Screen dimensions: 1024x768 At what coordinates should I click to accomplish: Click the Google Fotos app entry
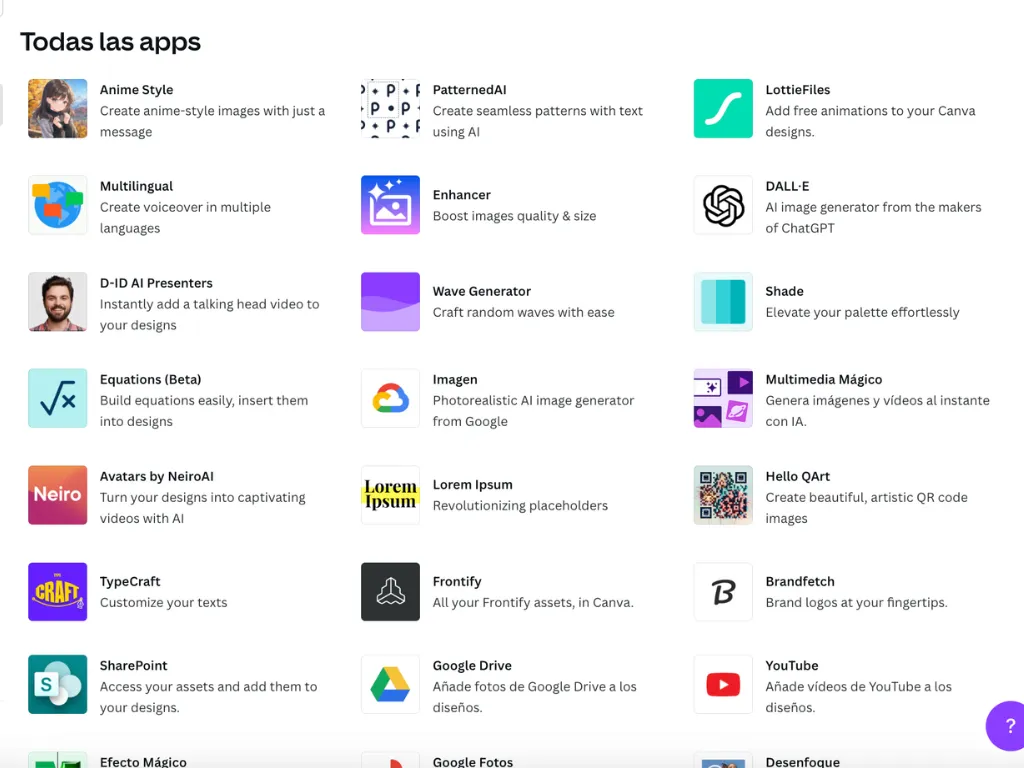473,761
